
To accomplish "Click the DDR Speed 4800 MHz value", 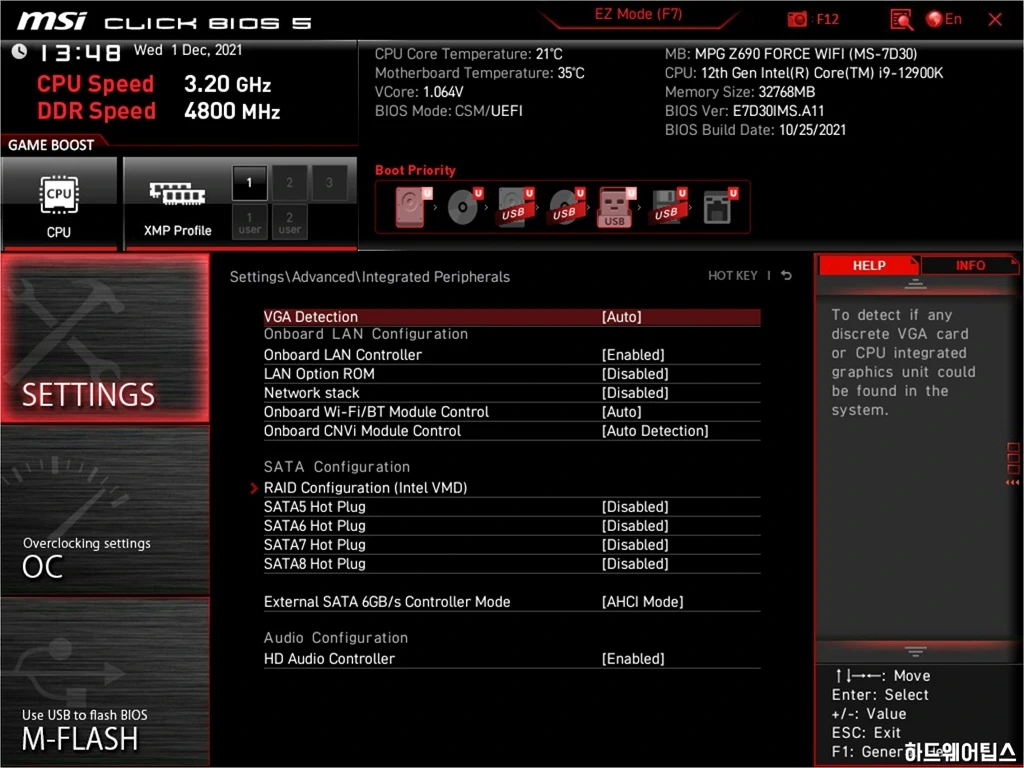I will (x=232, y=111).
